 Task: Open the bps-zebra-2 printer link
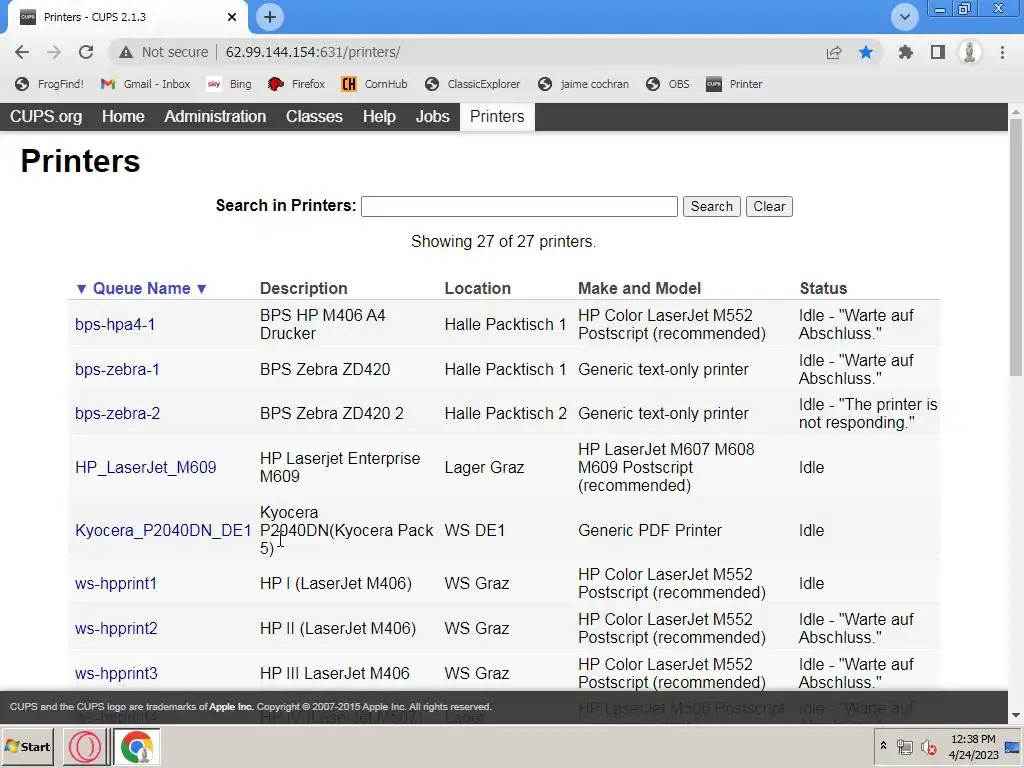(x=118, y=414)
